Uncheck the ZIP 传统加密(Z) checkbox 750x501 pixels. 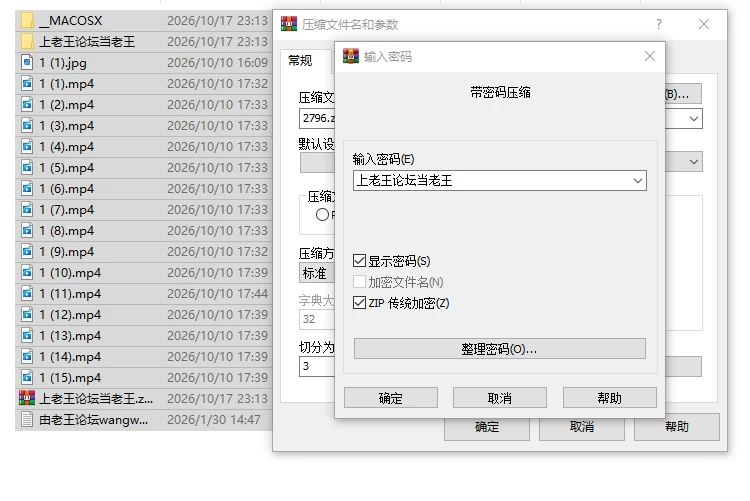[x=359, y=303]
